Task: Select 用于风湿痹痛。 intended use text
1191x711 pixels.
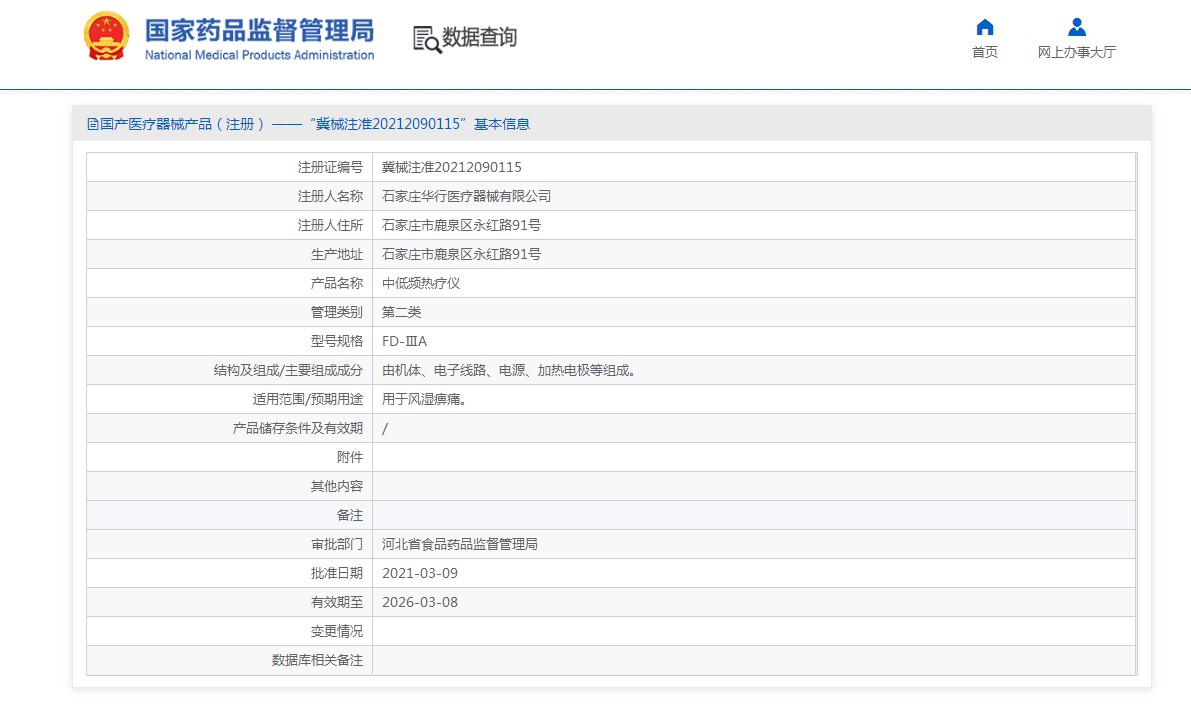Action: tap(424, 399)
